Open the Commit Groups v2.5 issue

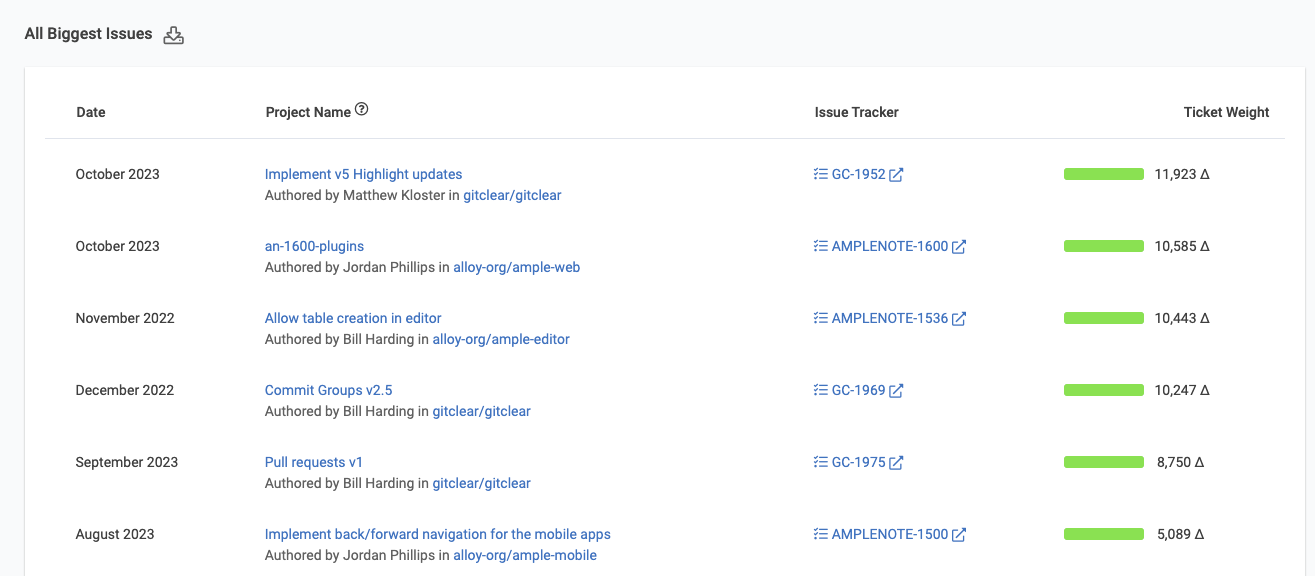[x=328, y=390]
